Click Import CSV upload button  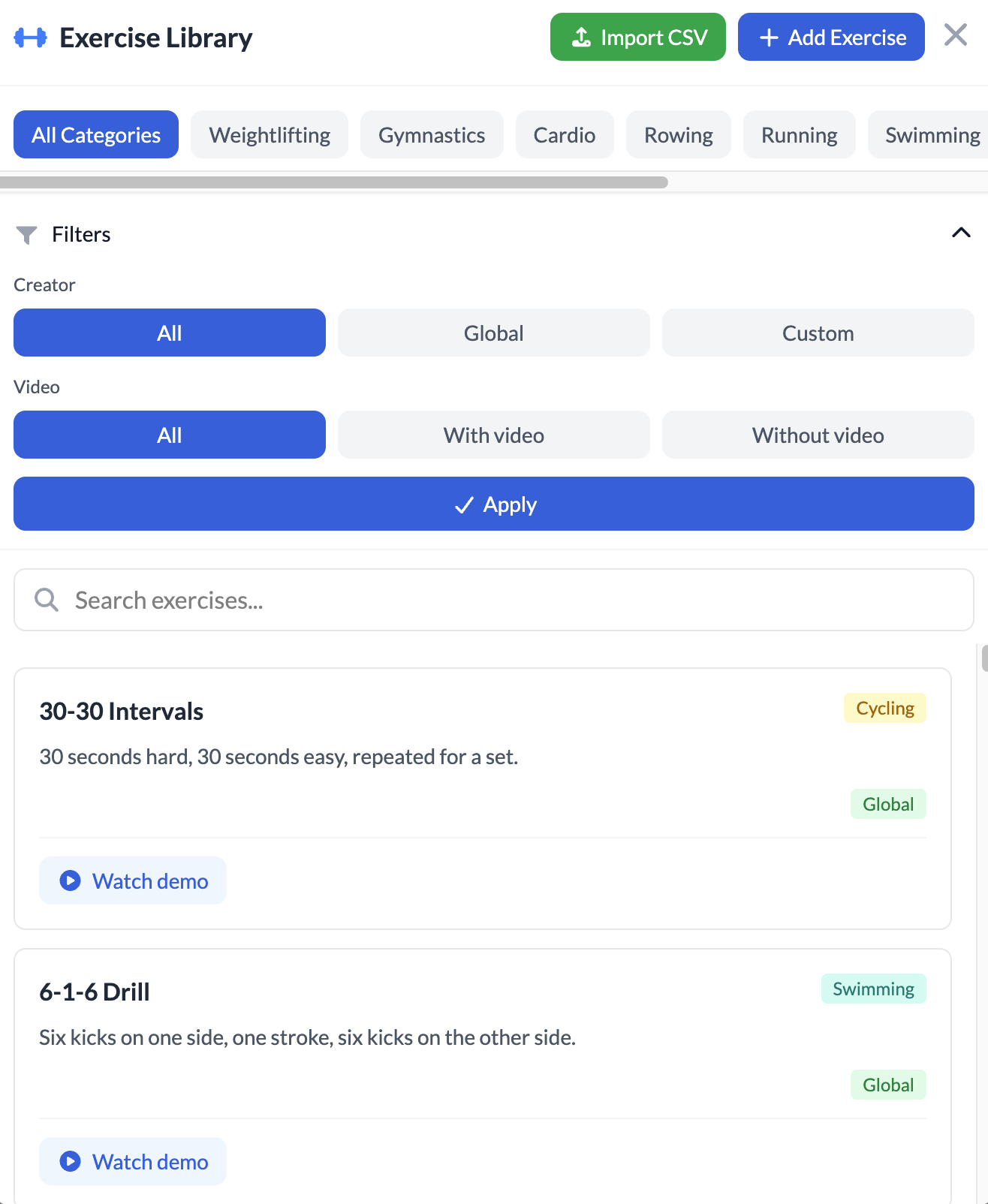[637, 37]
